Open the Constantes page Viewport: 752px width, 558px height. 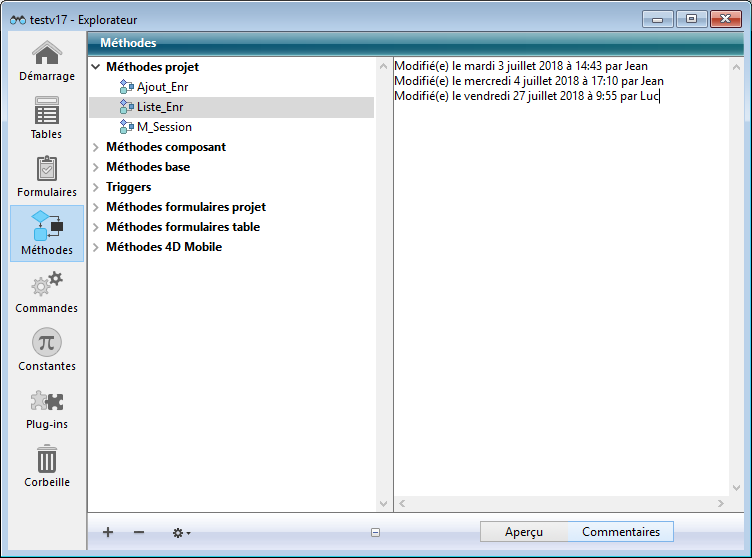pyautogui.click(x=46, y=350)
